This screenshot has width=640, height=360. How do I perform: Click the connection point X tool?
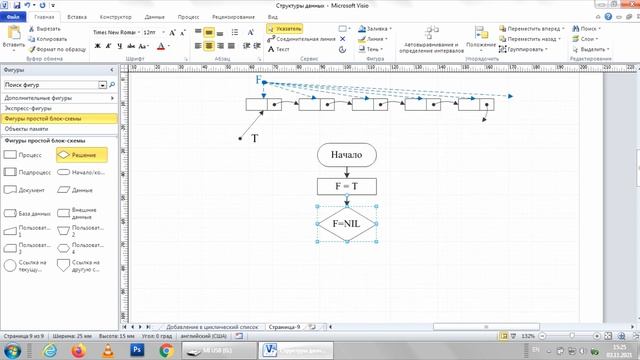tap(342, 39)
